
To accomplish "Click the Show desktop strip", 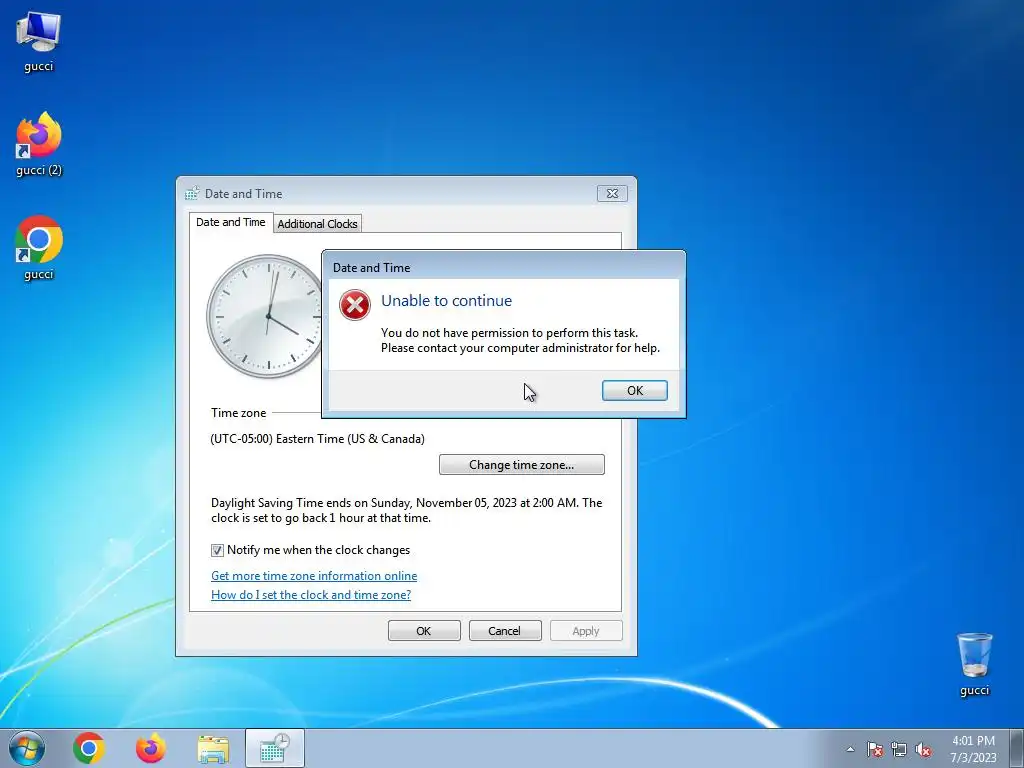I will click(1016, 748).
